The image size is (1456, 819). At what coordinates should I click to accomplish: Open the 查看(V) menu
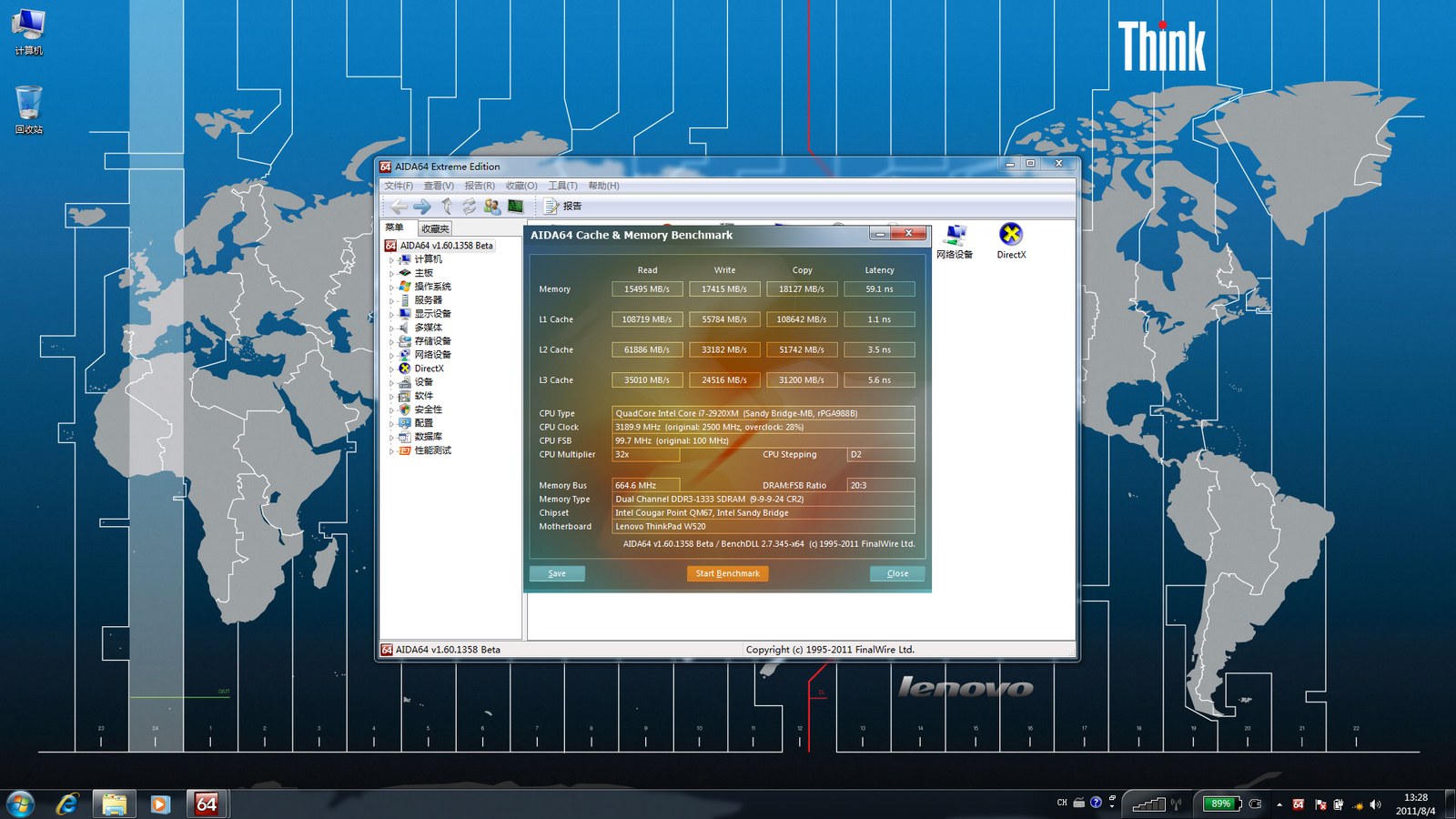pos(439,186)
